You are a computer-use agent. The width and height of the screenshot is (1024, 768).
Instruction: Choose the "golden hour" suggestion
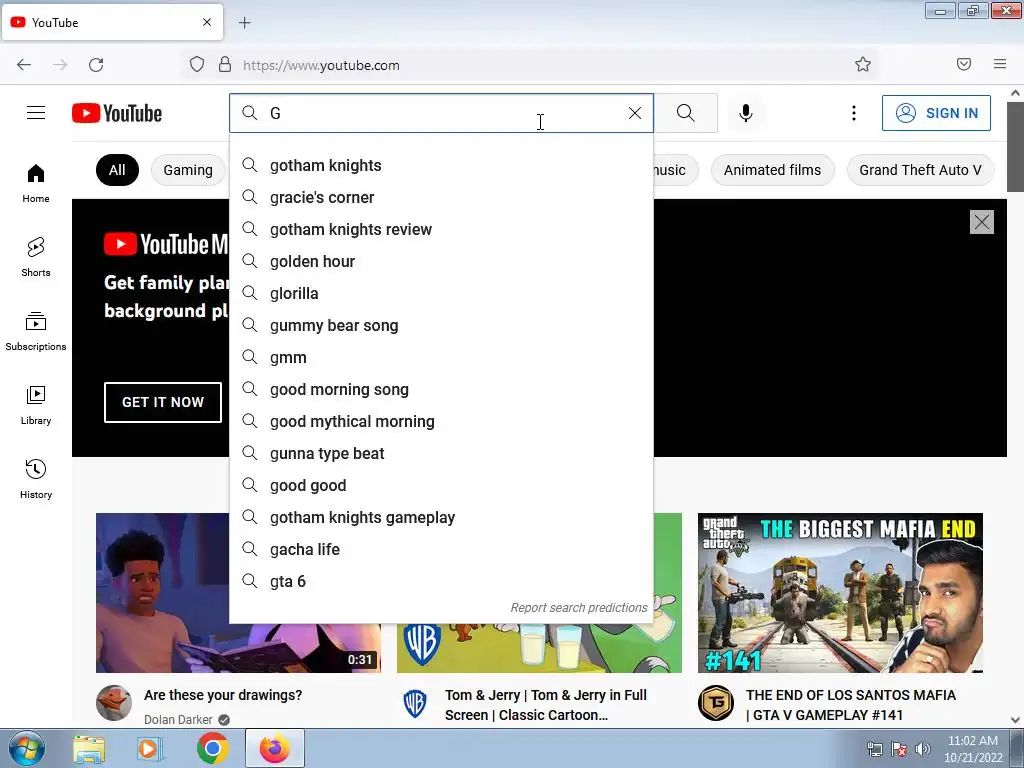[x=441, y=261]
